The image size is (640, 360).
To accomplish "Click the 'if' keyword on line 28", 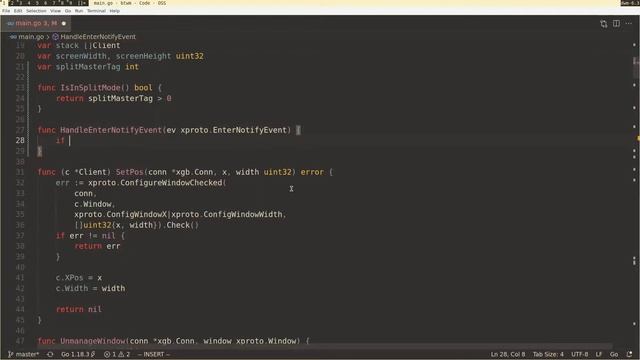I will tap(60, 140).
